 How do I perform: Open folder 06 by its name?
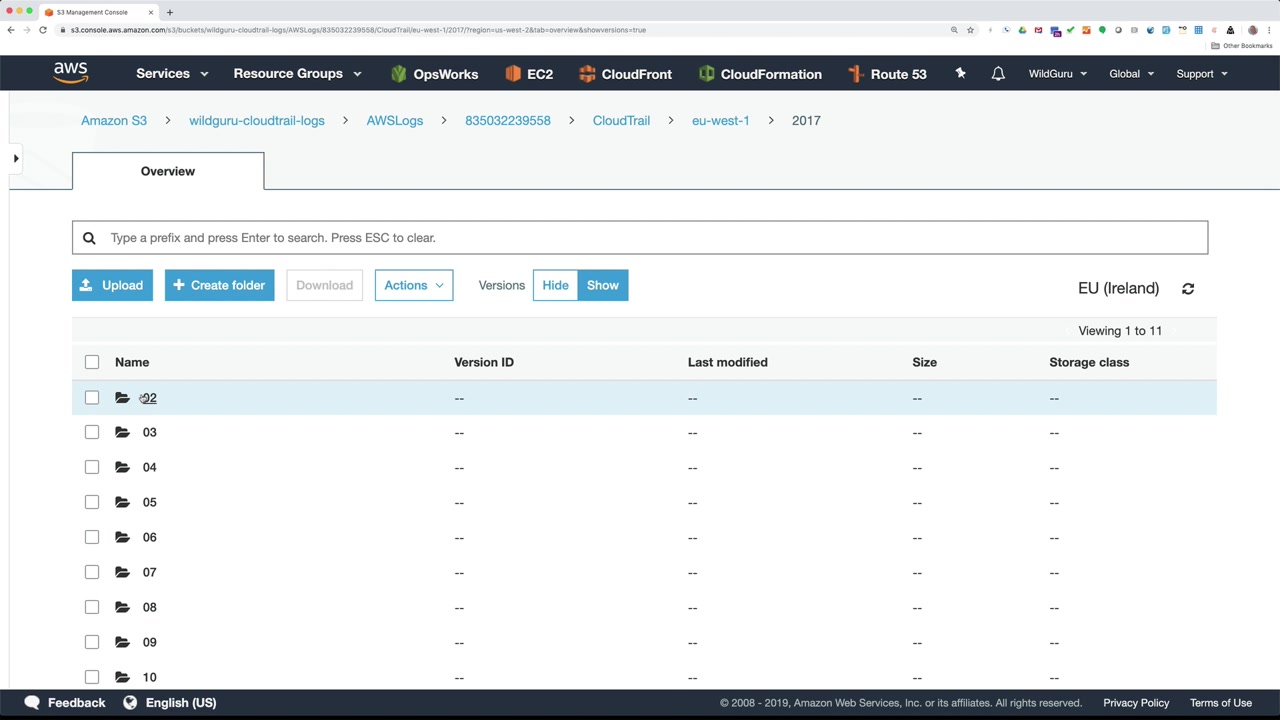[150, 537]
